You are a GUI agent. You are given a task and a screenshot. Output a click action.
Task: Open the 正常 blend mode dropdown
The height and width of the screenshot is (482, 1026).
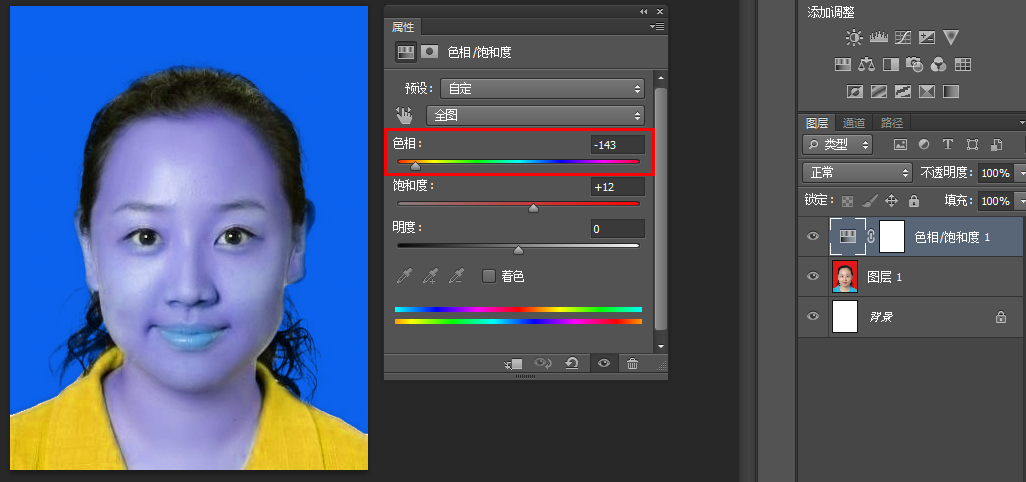(x=855, y=172)
